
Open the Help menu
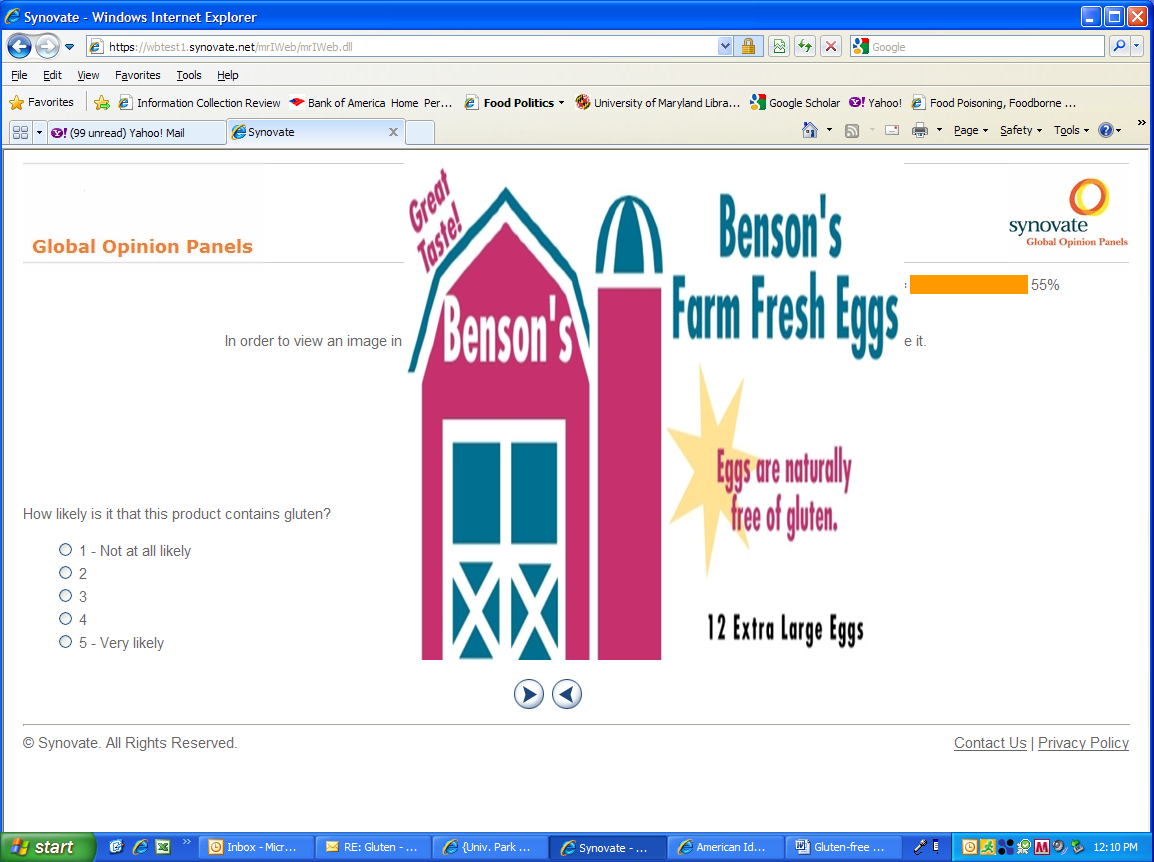point(227,75)
